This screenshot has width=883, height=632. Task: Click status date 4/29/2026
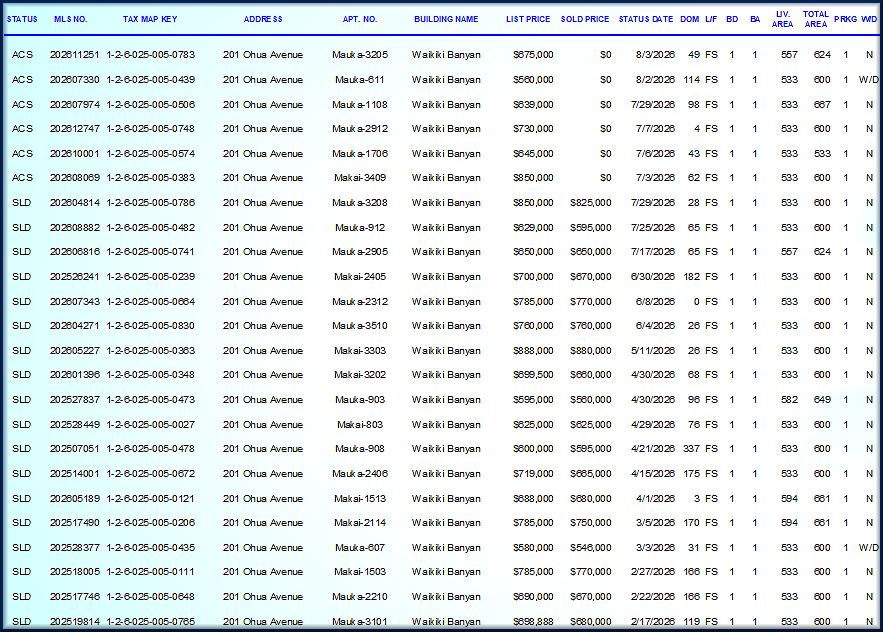[653, 424]
